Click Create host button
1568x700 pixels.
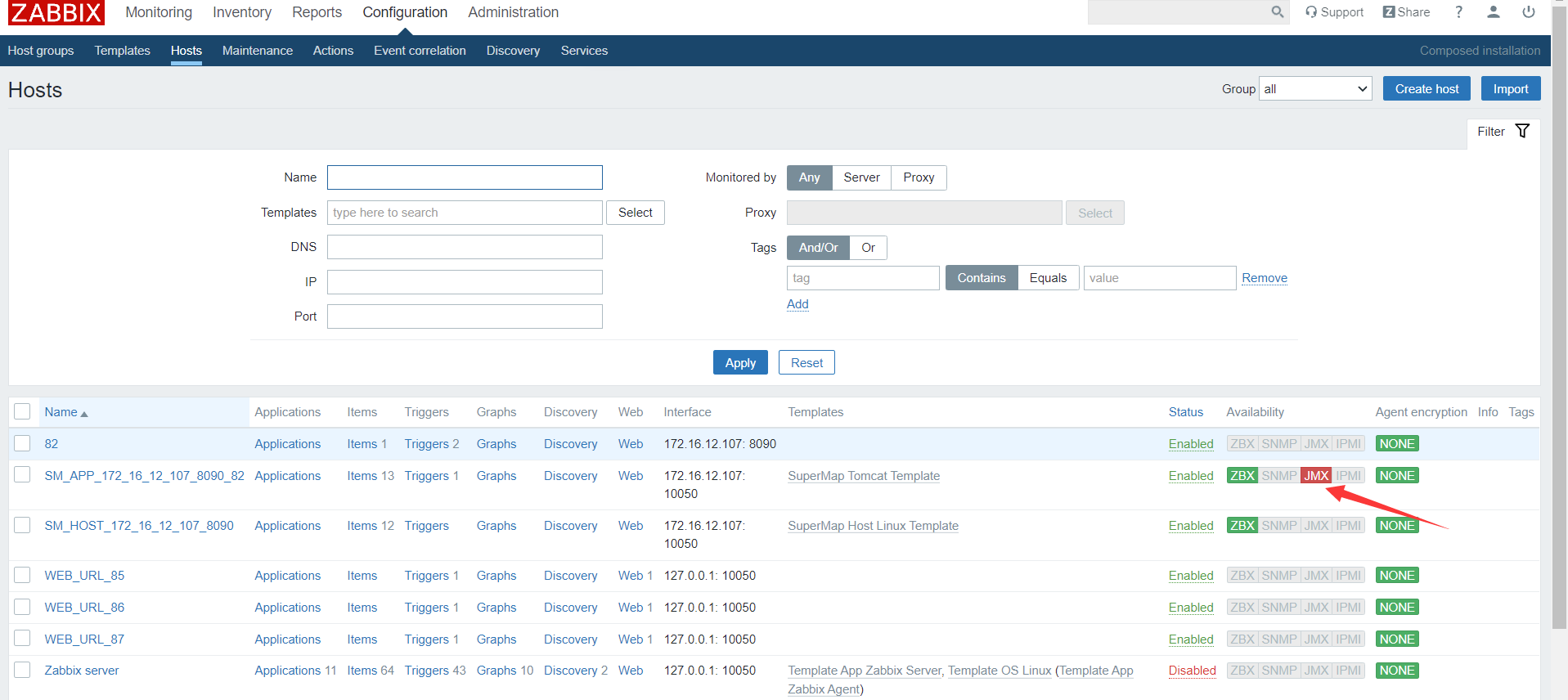(x=1426, y=88)
